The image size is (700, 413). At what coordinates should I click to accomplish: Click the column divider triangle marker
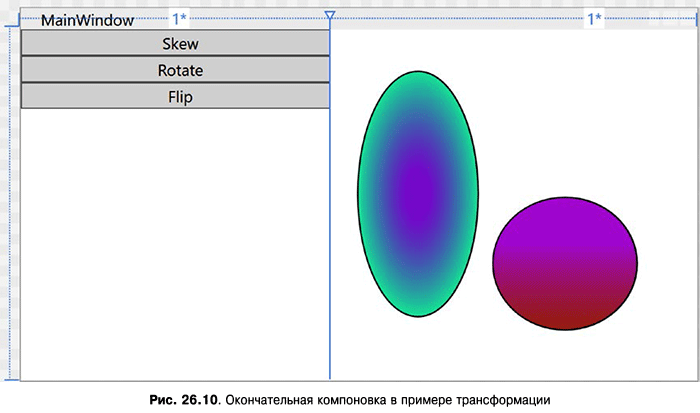pos(330,15)
